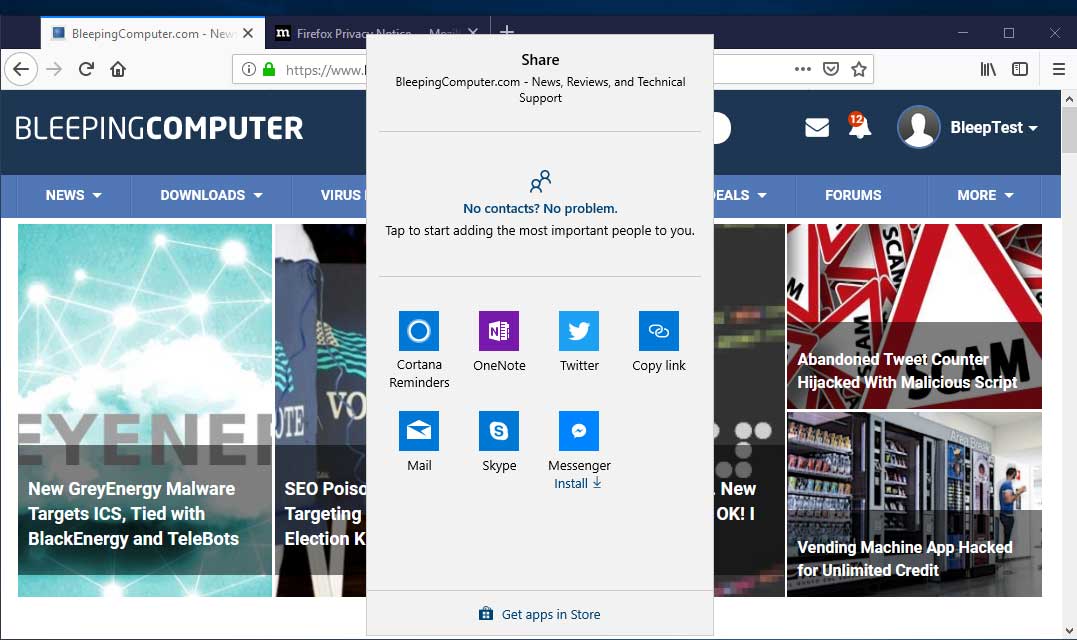This screenshot has height=640, width=1077.
Task: Open the Firefox hamburger menu
Action: 1059,69
